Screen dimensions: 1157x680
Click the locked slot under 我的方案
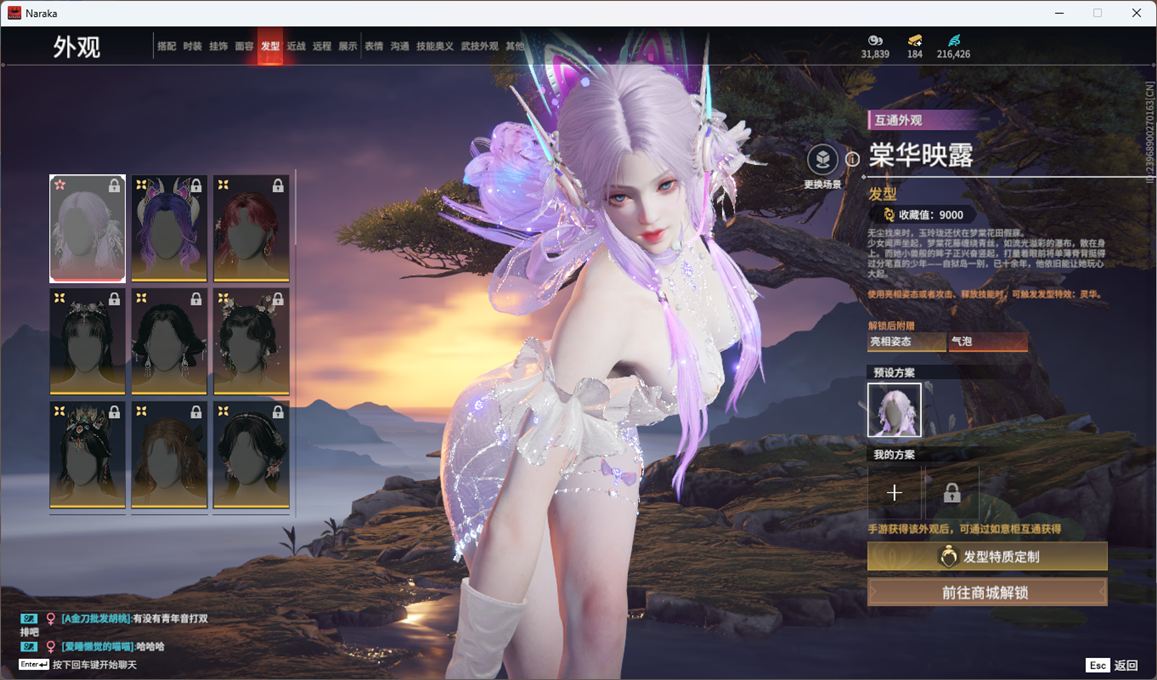pos(952,493)
